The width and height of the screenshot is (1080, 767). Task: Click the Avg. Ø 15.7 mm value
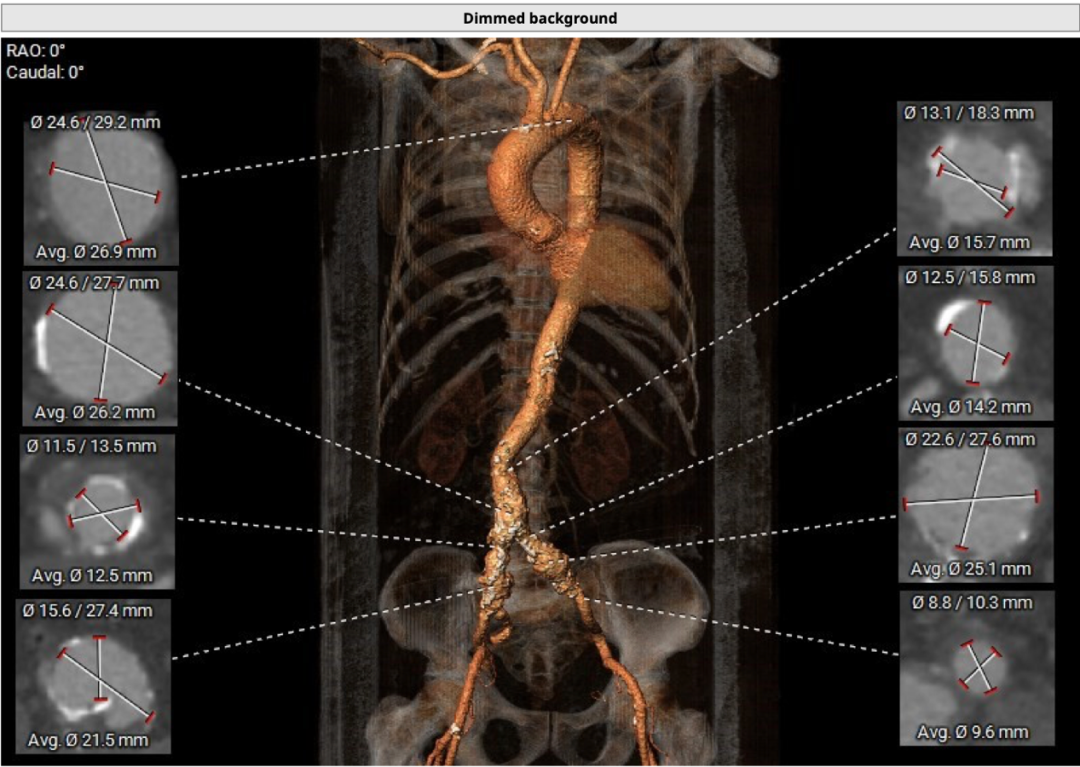[970, 242]
